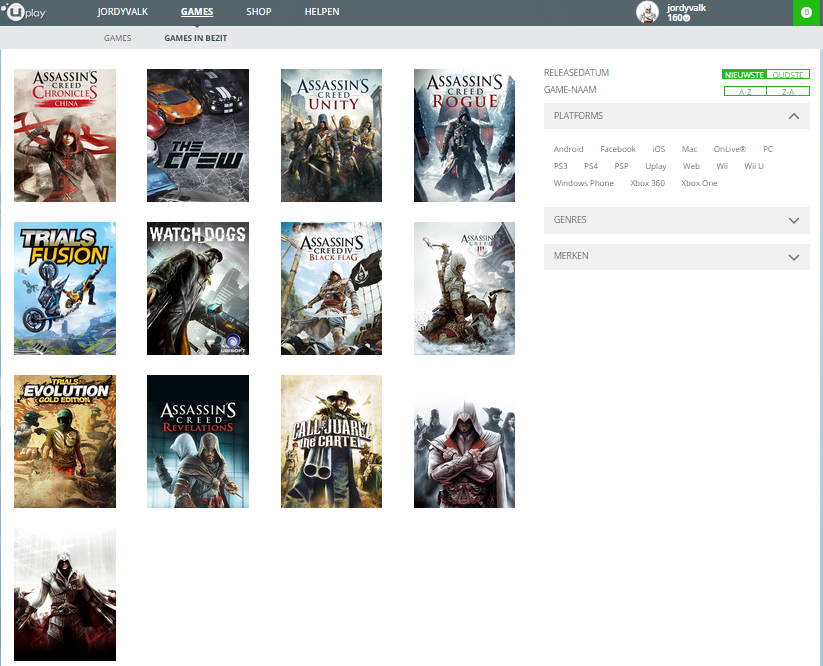
Task: Select the GAMES top menu item
Action: [197, 12]
